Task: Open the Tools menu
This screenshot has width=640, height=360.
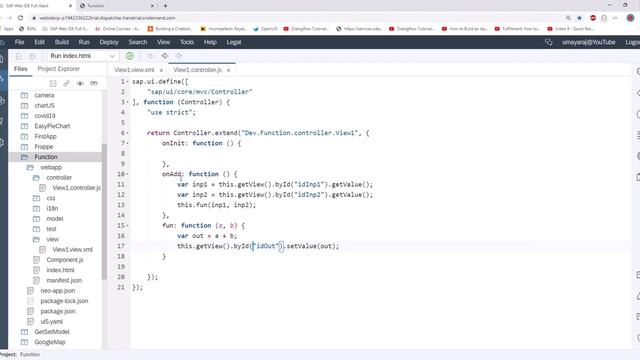Action: click(187, 42)
